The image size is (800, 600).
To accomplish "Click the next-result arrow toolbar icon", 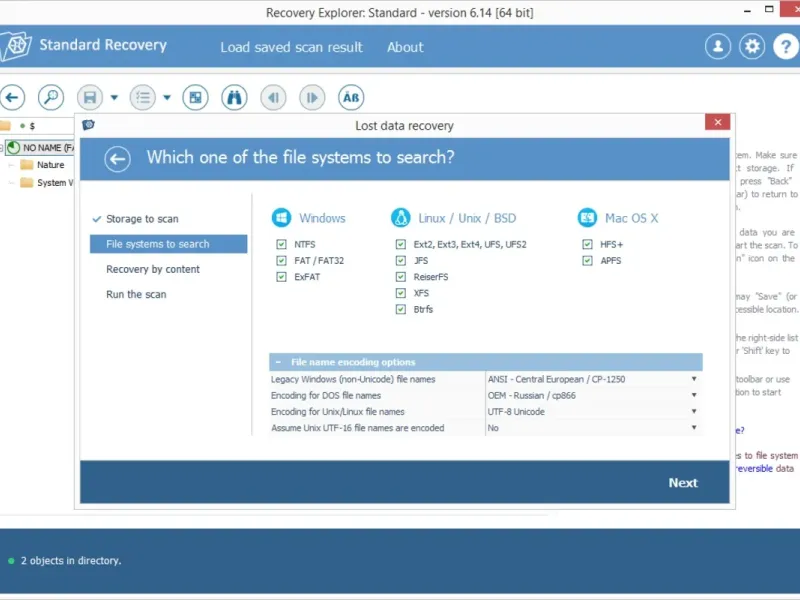I will pyautogui.click(x=312, y=97).
